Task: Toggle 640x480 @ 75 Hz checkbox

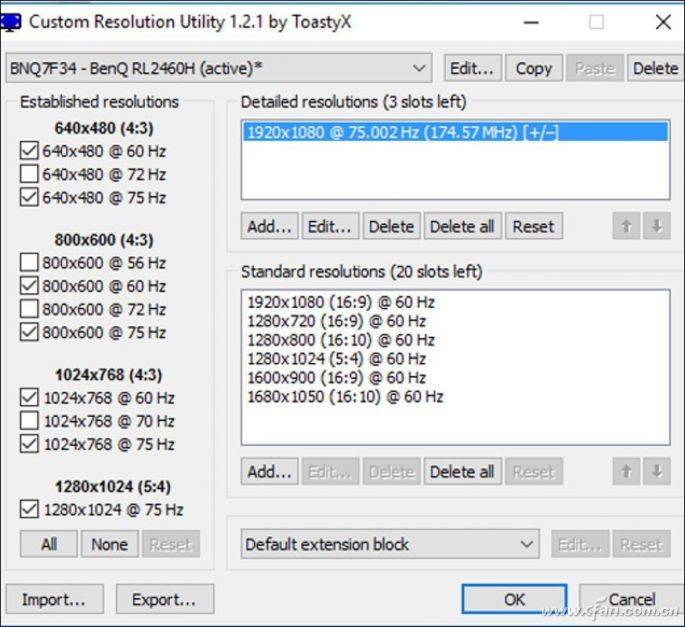Action: tap(29, 197)
